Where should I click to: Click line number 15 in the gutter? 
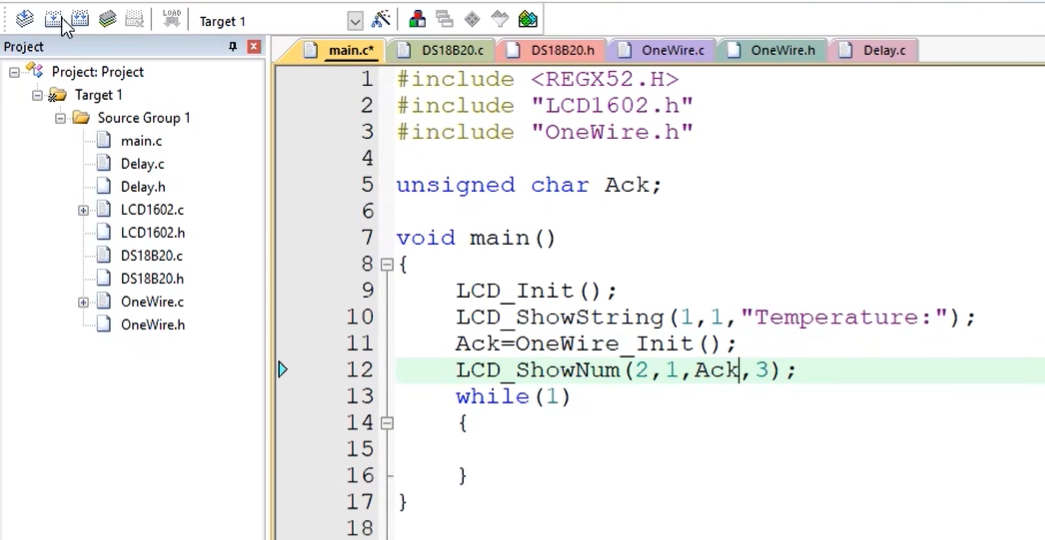click(x=360, y=449)
